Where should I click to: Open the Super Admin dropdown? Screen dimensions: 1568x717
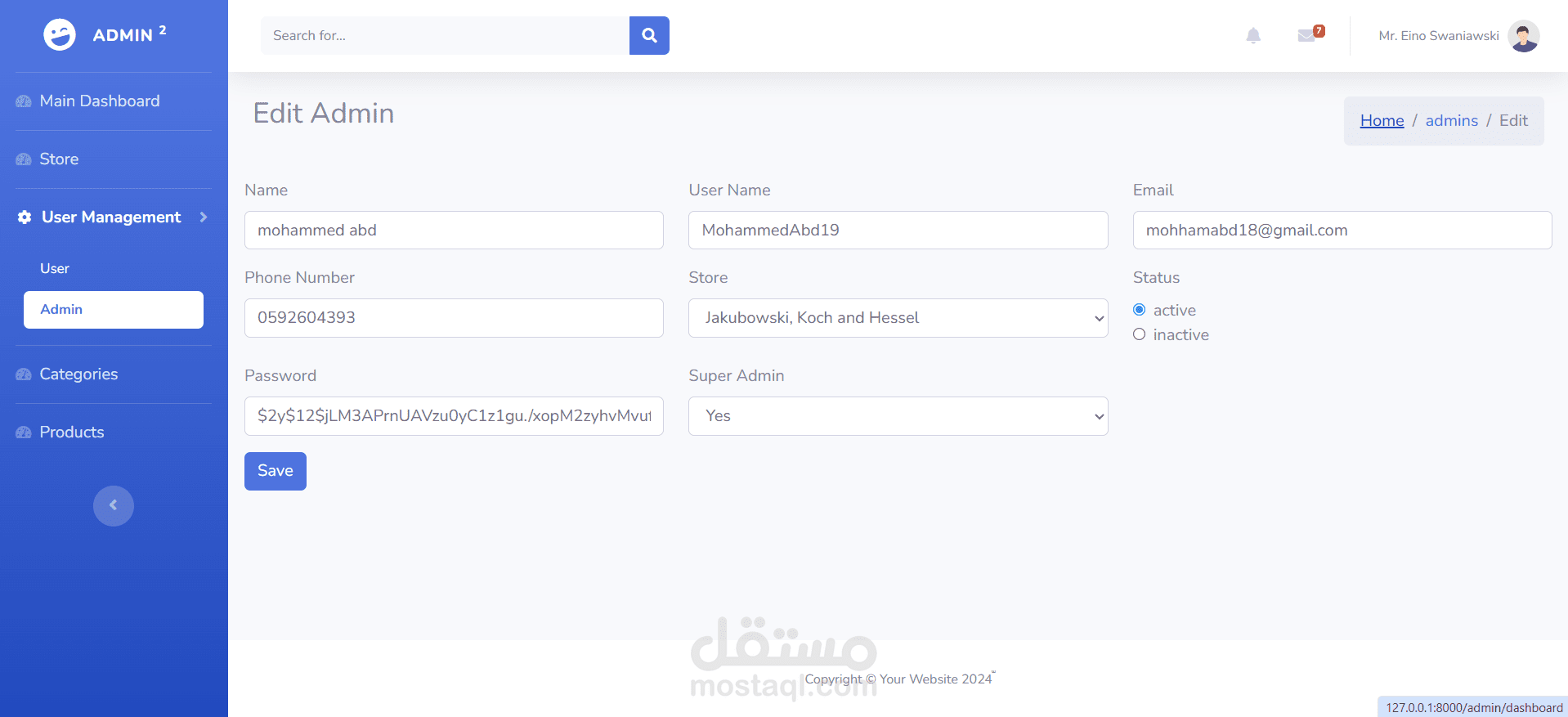coord(898,416)
